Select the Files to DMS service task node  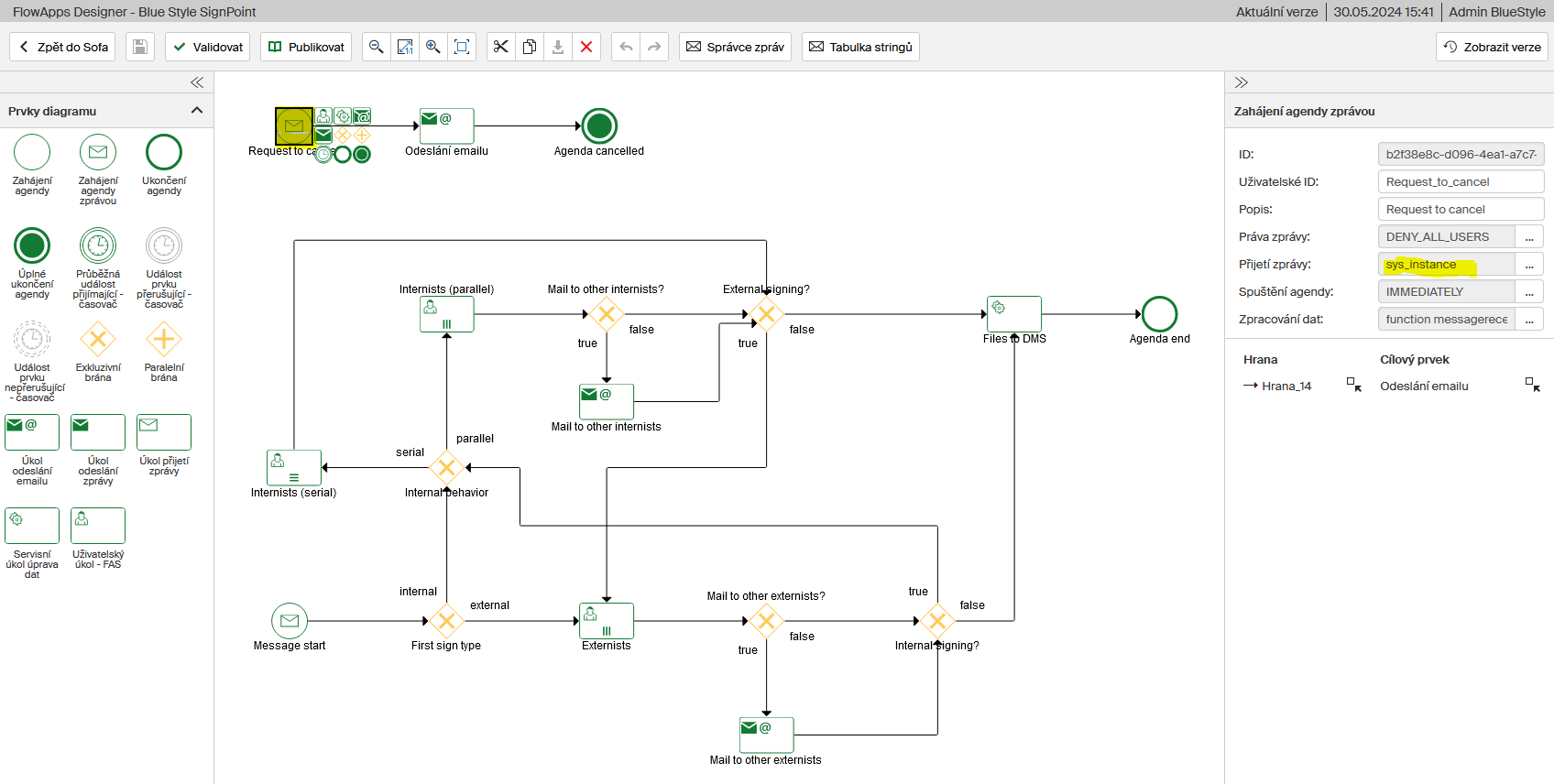1013,314
